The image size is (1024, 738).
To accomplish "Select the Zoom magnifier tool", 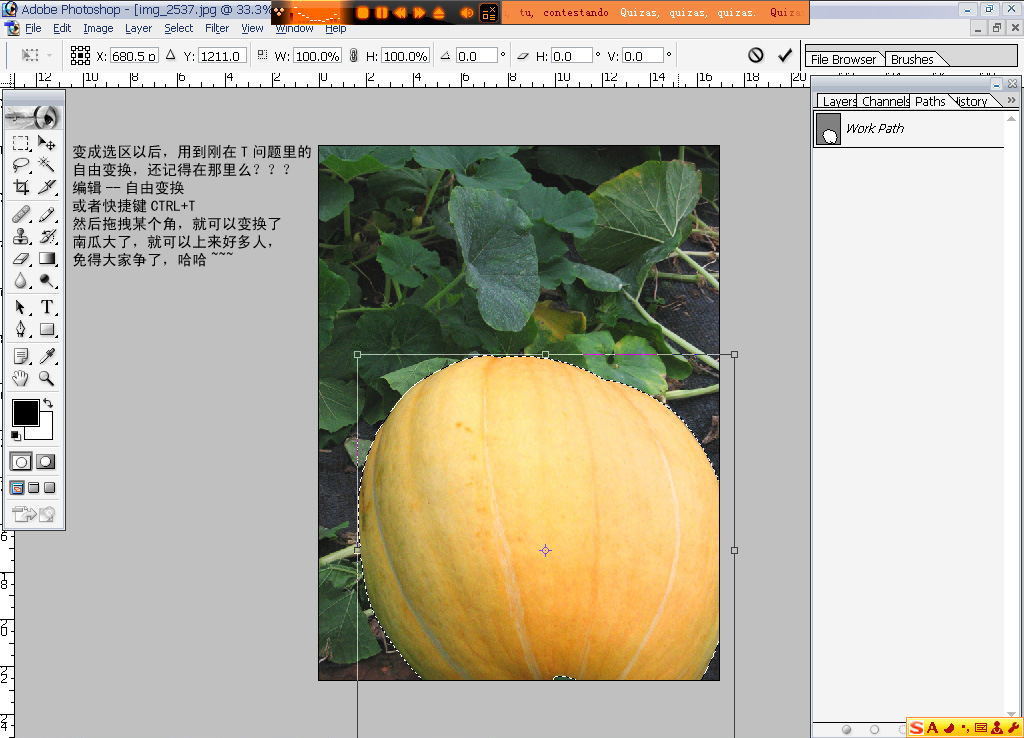I will 46,378.
